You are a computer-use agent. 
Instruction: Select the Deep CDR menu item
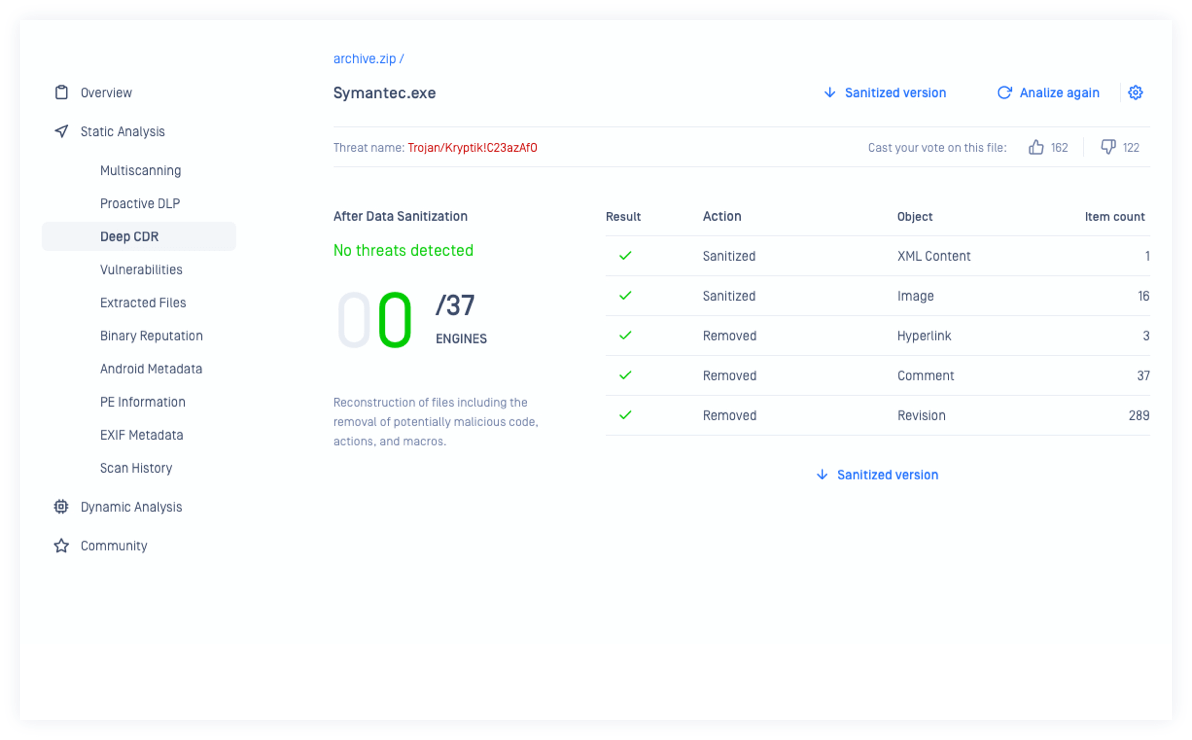click(x=129, y=237)
